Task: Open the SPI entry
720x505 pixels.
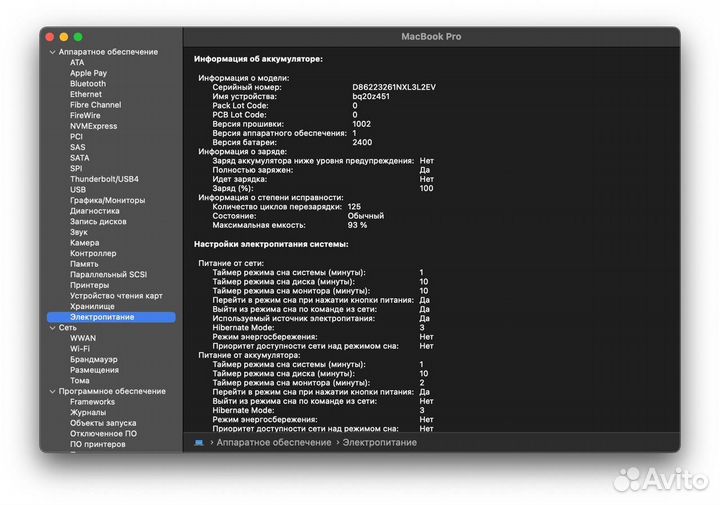Action: tap(76, 168)
